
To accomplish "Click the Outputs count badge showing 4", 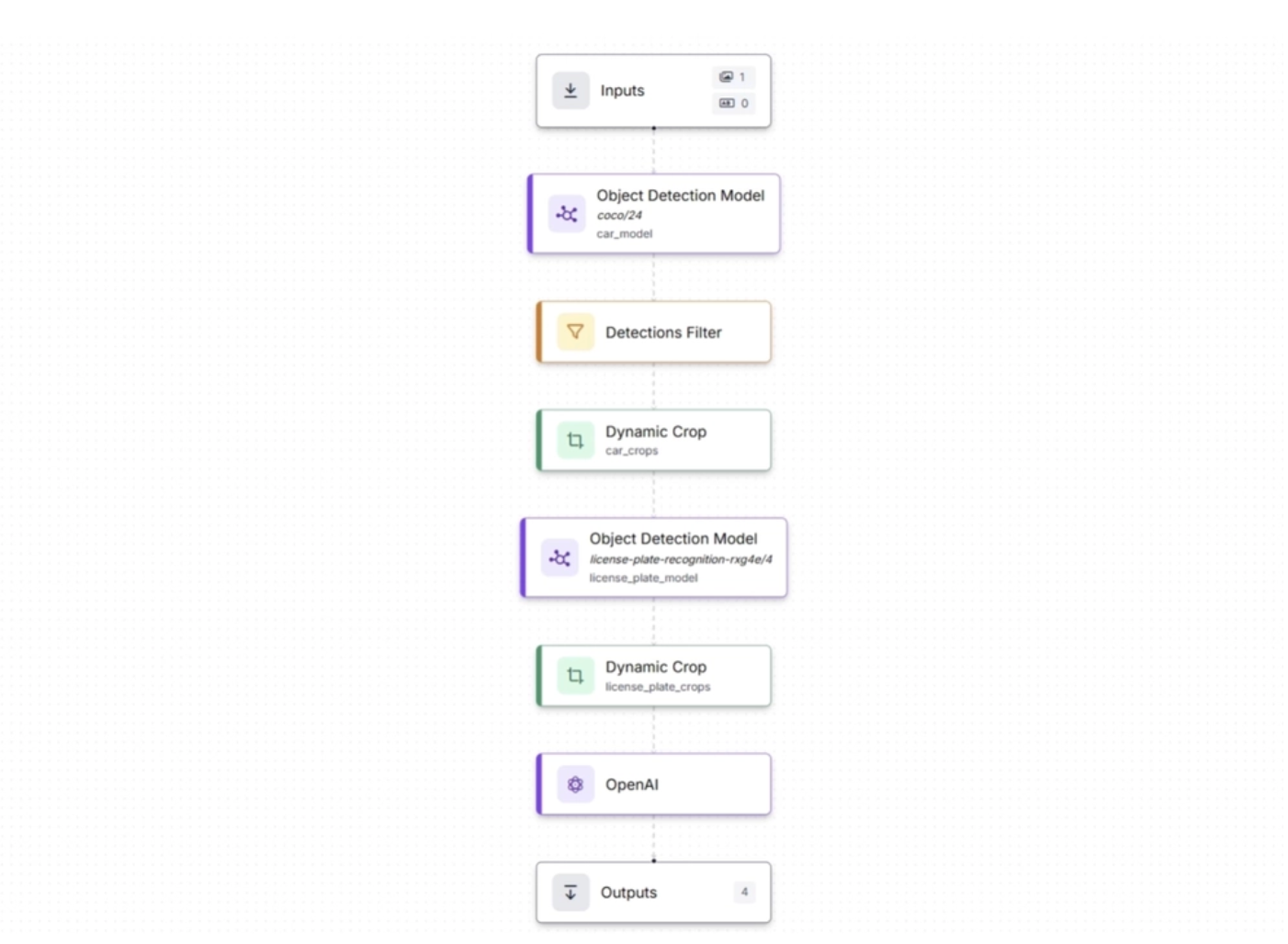I will [x=744, y=892].
